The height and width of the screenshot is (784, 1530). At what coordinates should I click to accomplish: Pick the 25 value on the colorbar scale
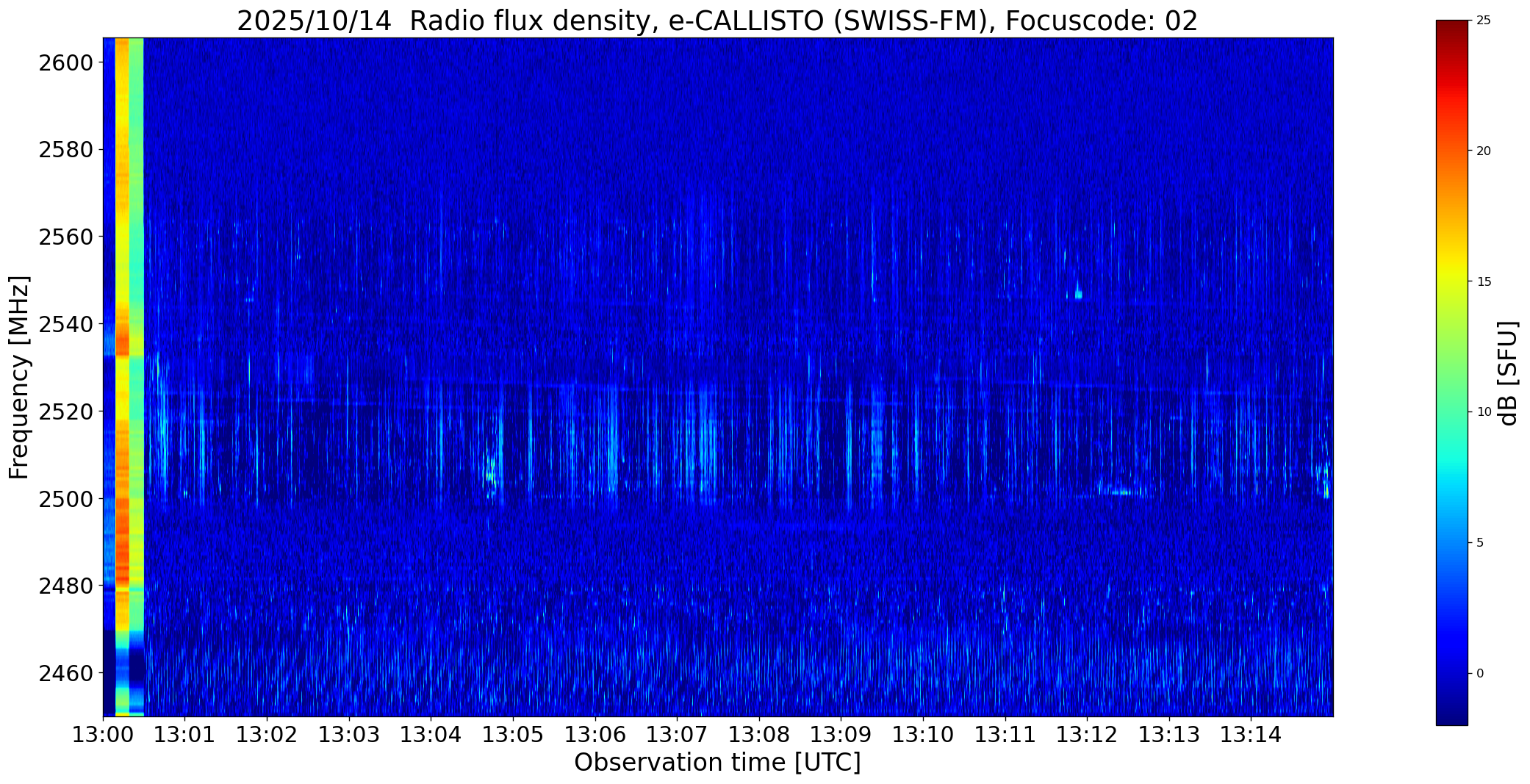pos(1484,21)
